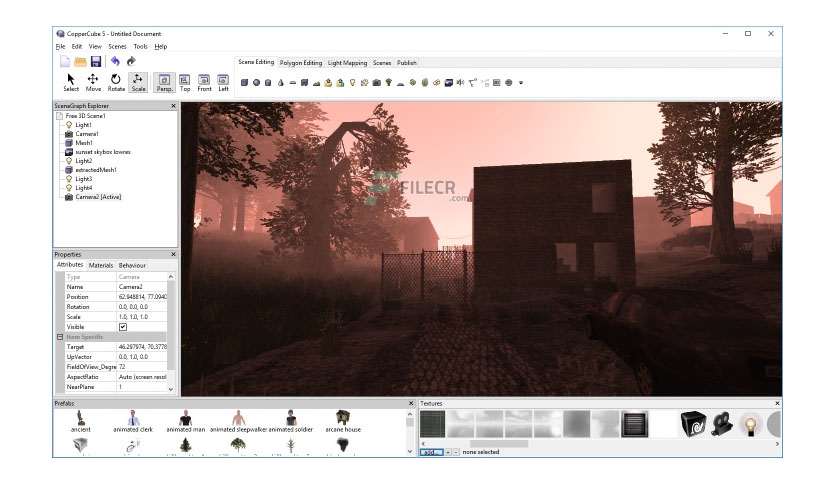Save the document with the floppy disk icon
The height and width of the screenshot is (484, 836).
(96, 62)
